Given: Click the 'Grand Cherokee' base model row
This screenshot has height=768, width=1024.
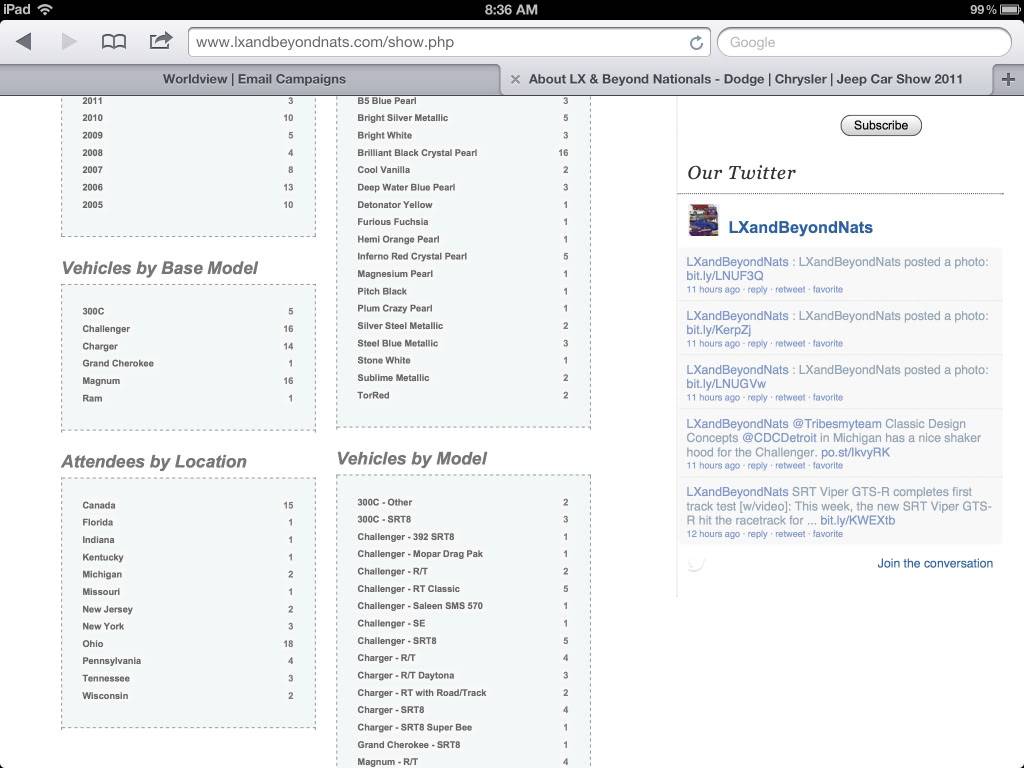Looking at the screenshot, I should [188, 364].
